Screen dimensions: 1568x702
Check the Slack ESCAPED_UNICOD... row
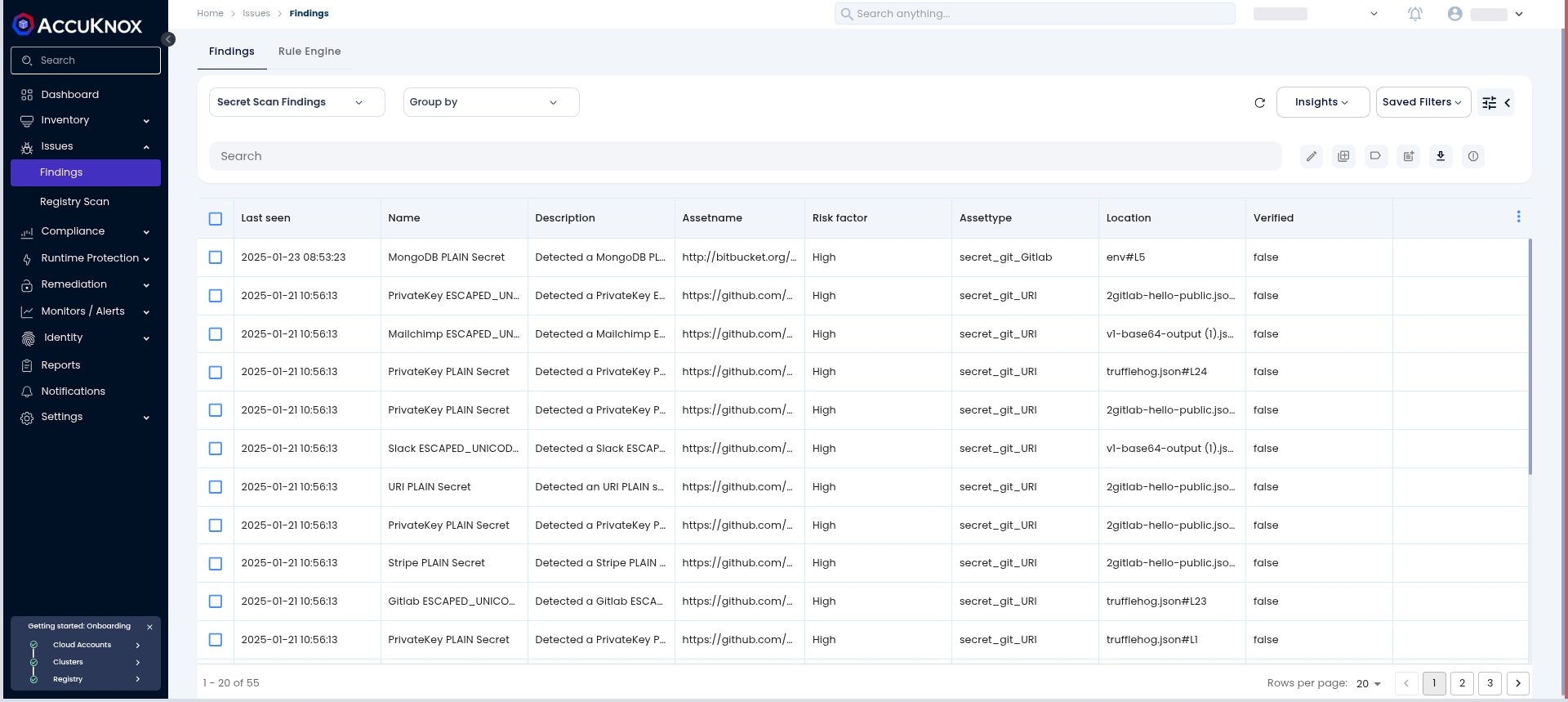tap(216, 449)
